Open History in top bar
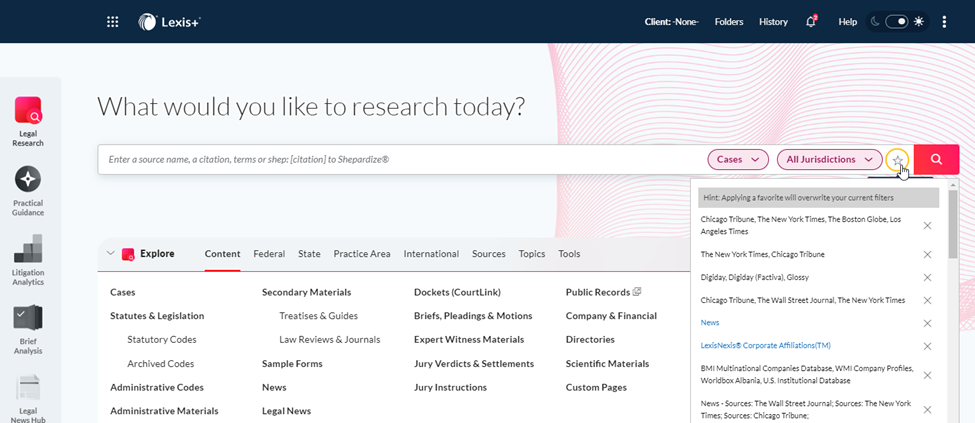975x423 pixels. pos(773,22)
